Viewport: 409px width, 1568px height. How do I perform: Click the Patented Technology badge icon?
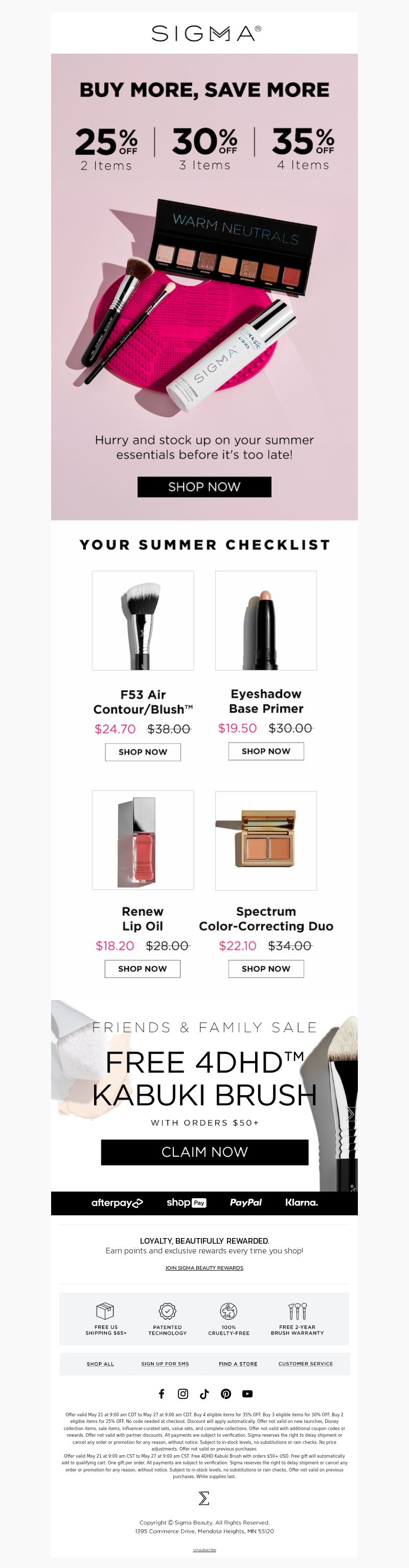tap(168, 1310)
